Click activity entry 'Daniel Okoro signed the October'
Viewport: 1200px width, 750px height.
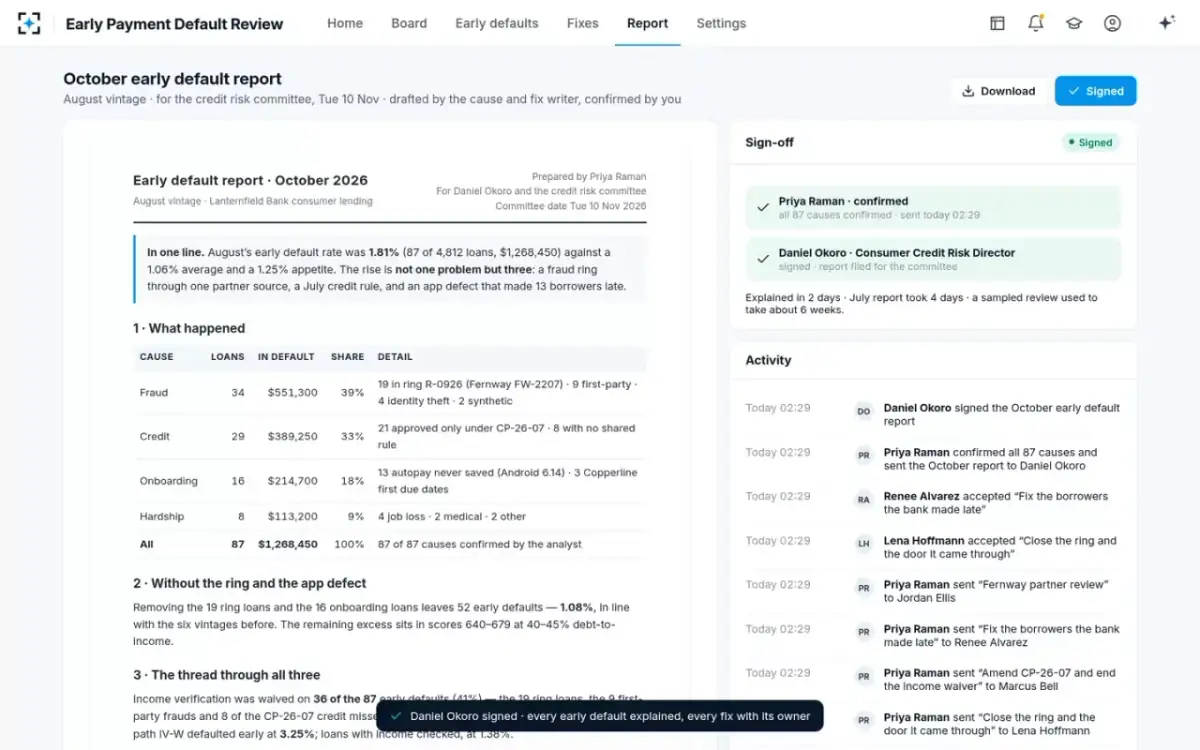tap(1002, 415)
